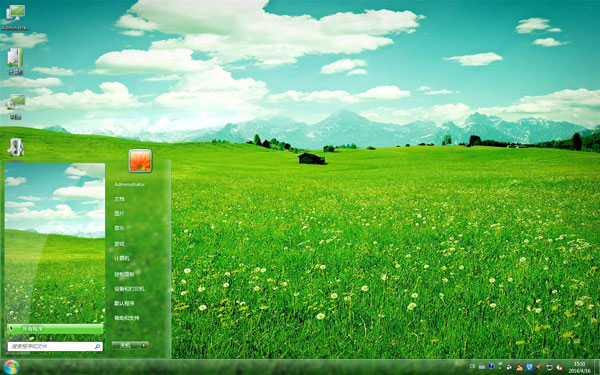Open the 计算机 desktop icon
This screenshot has height=375, width=600.
click(x=15, y=61)
